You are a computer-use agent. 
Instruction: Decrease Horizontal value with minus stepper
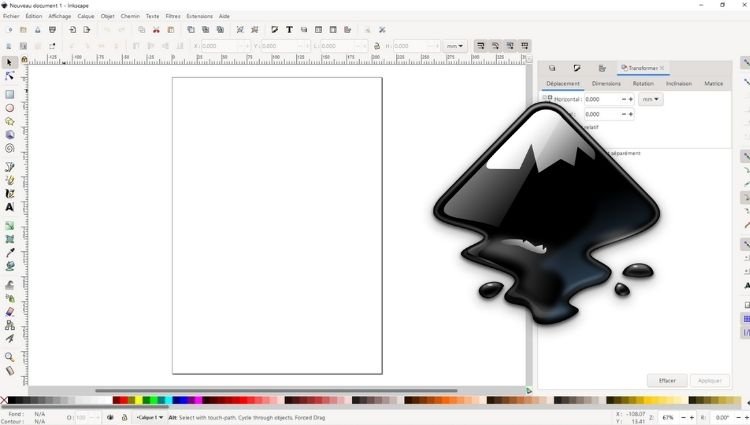click(x=624, y=99)
